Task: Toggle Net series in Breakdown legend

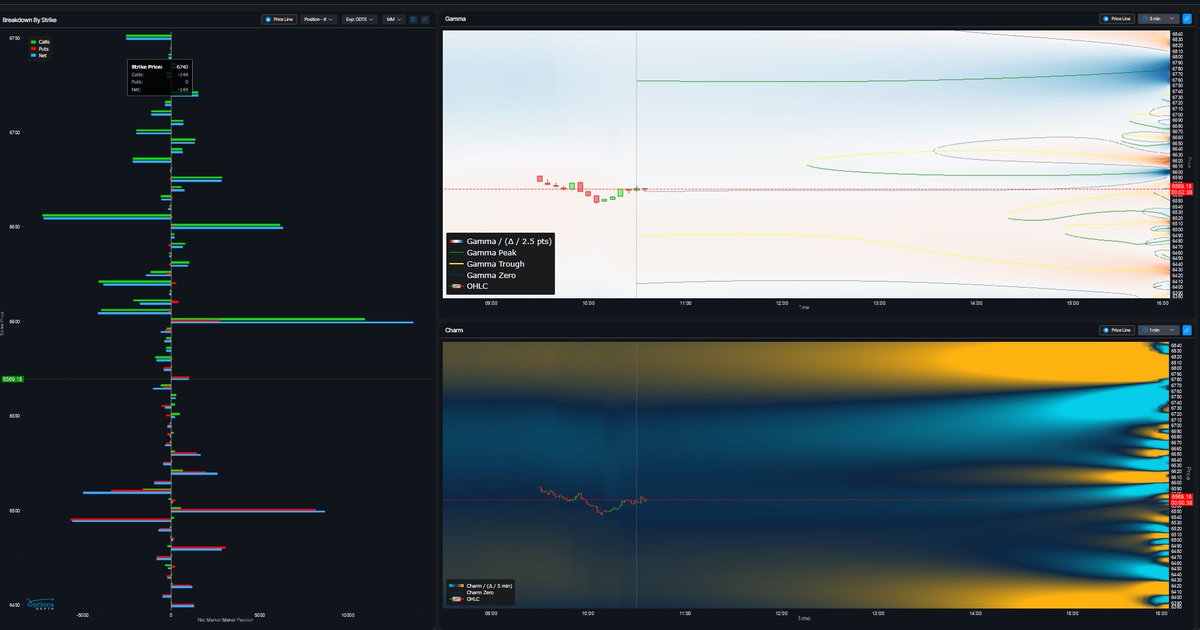Action: click(39, 56)
